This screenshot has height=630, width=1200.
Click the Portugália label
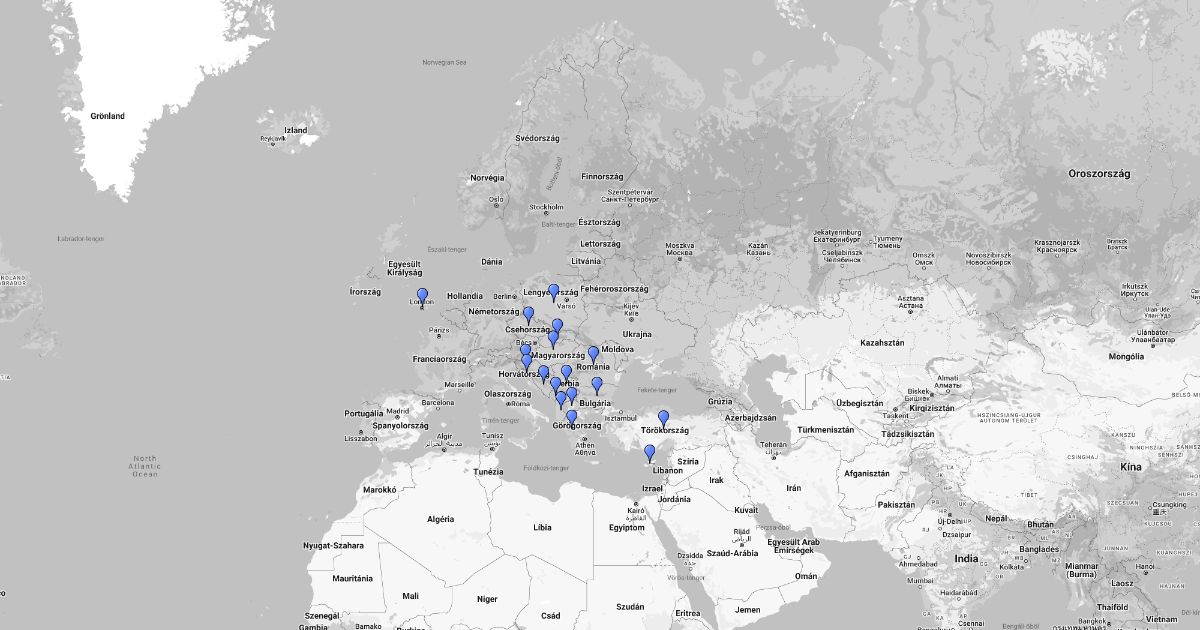(x=365, y=413)
